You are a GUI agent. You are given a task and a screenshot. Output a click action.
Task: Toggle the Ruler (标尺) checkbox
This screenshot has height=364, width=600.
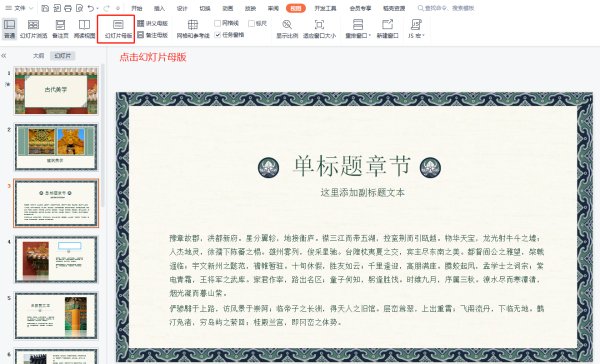click(x=251, y=23)
